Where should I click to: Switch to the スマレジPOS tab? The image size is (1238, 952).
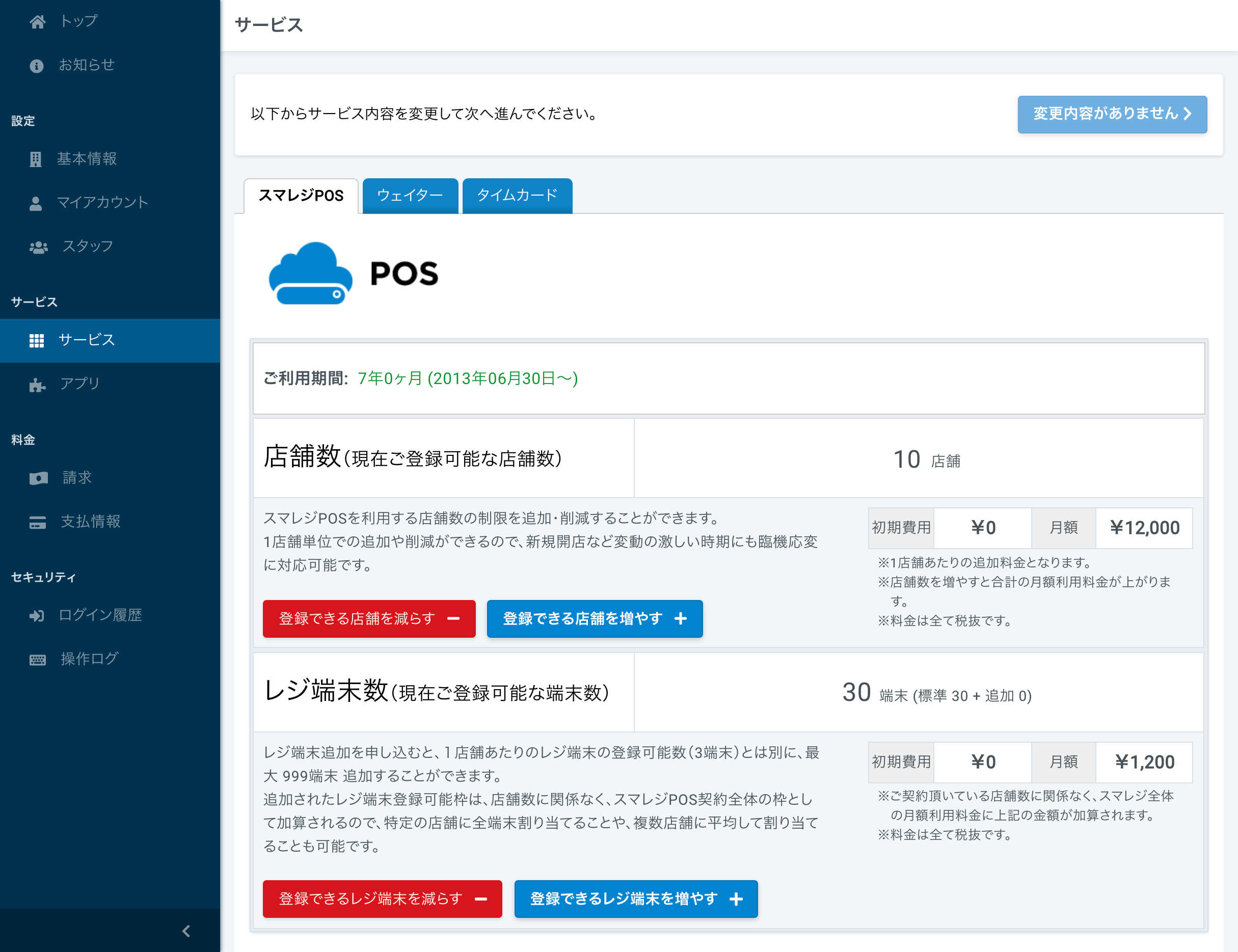point(301,196)
